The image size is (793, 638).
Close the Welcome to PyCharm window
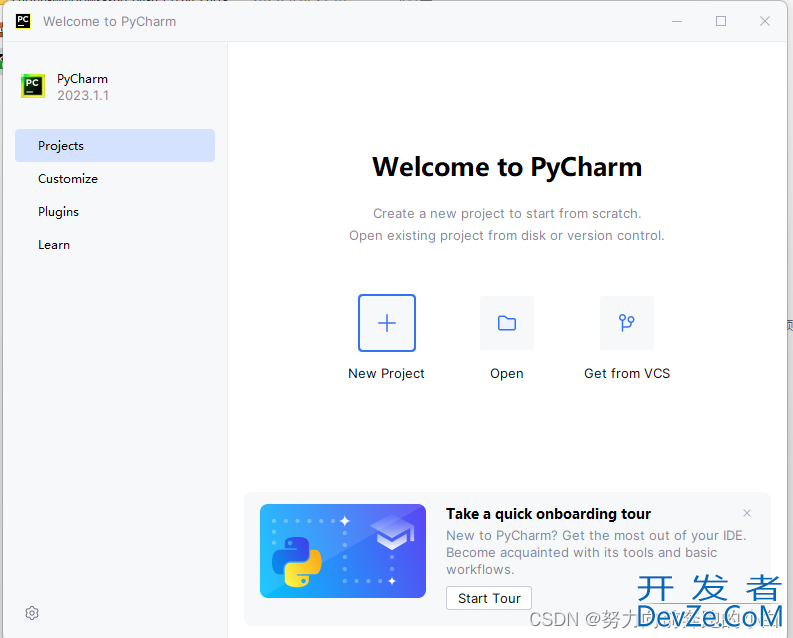765,21
